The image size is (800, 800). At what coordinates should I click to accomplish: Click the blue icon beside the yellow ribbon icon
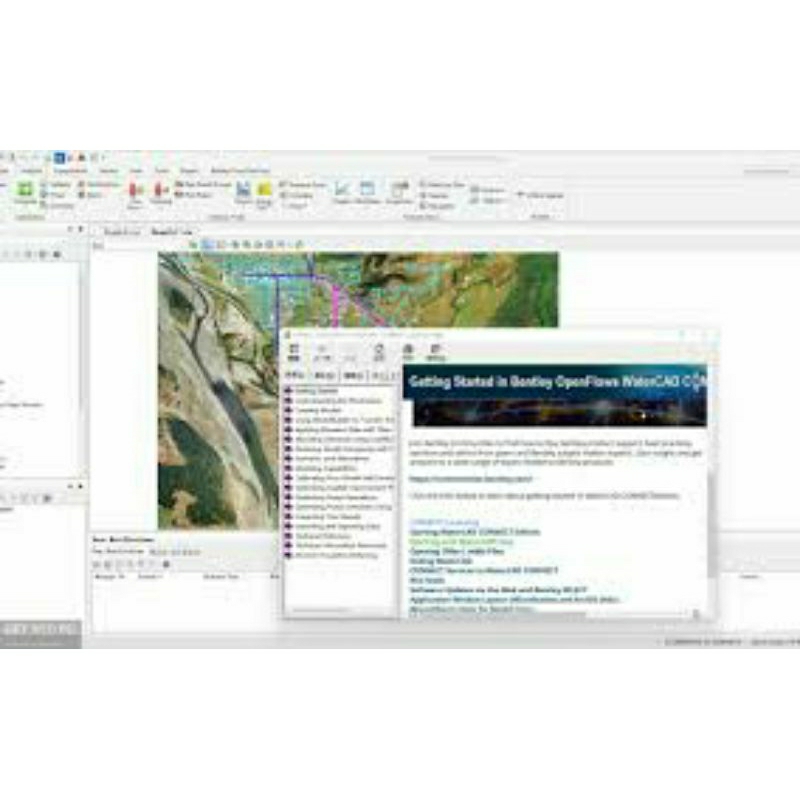pos(243,189)
